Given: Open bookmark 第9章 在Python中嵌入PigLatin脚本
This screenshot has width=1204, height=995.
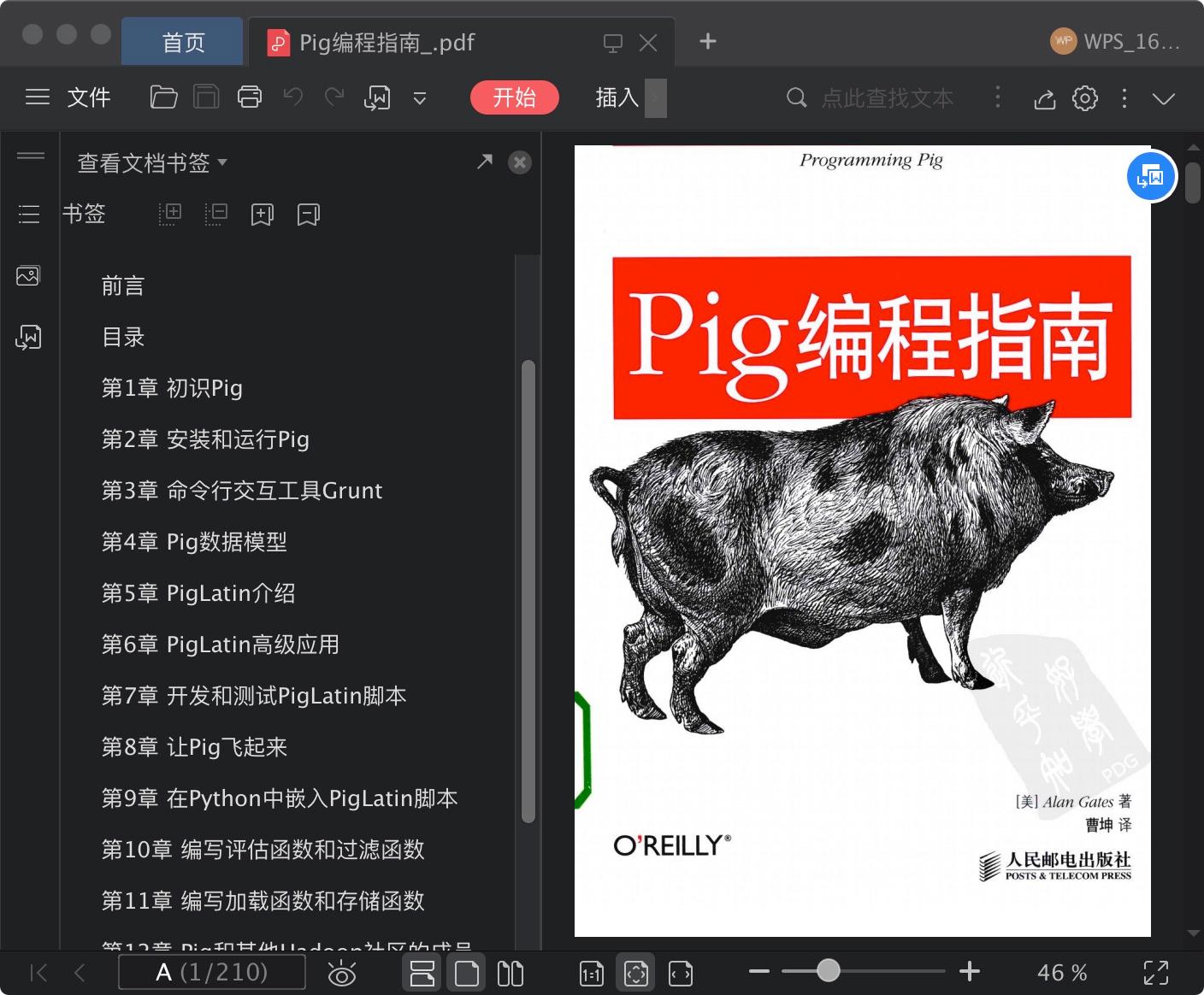Looking at the screenshot, I should tap(280, 798).
